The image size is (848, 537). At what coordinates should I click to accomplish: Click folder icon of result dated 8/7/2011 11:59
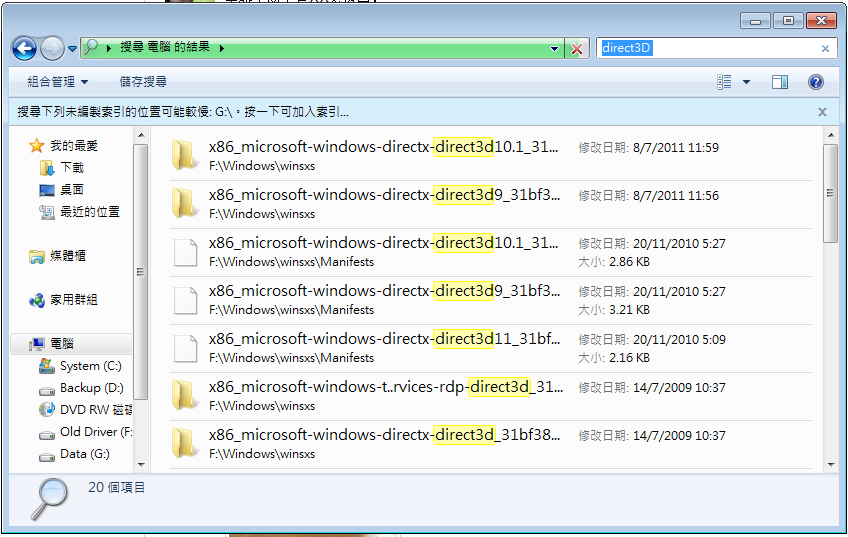point(184,156)
